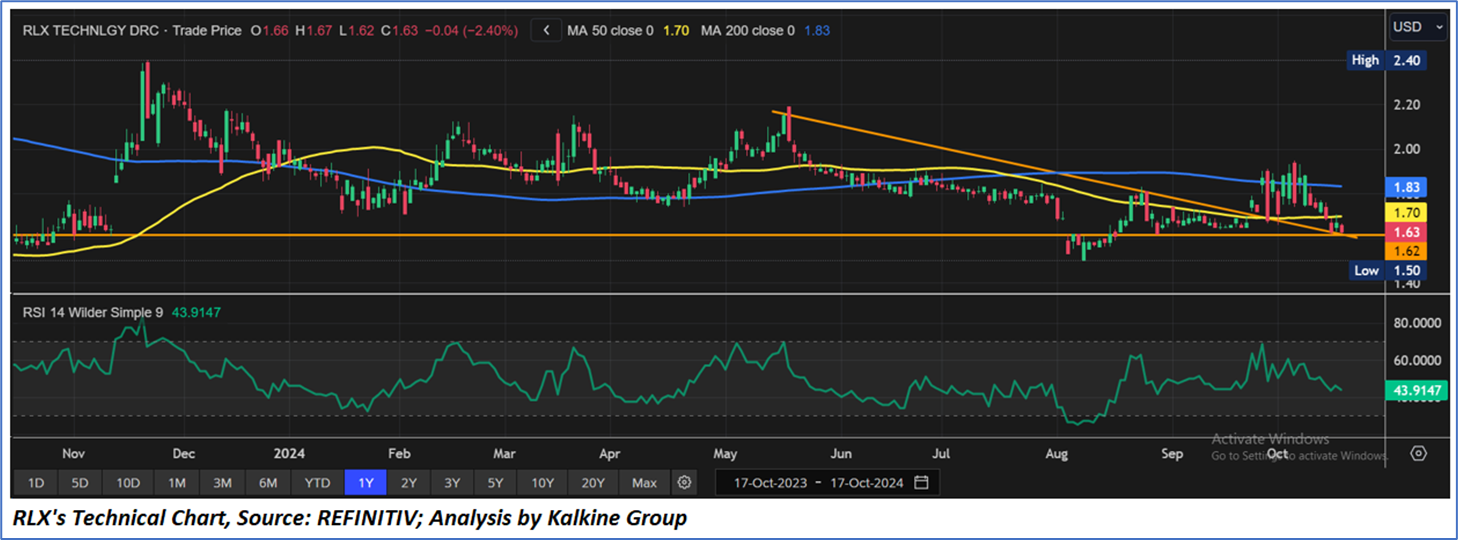Select the 5D time range

80,483
